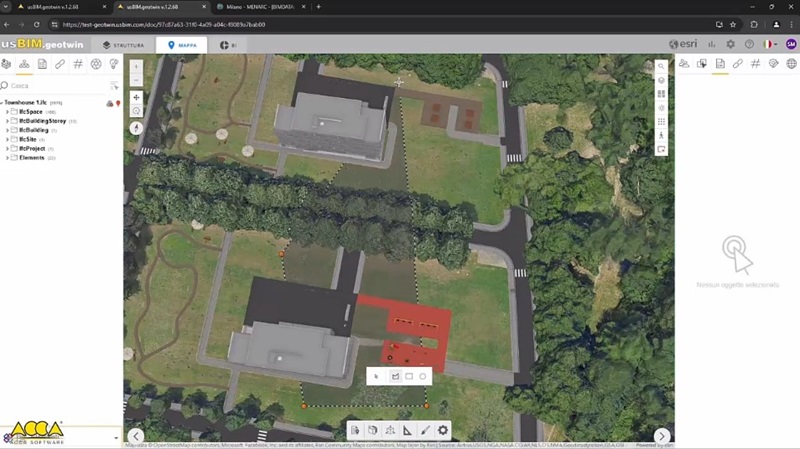This screenshot has height=449, width=800.
Task: Expand the IfcBuilding folder
Action: 7,130
